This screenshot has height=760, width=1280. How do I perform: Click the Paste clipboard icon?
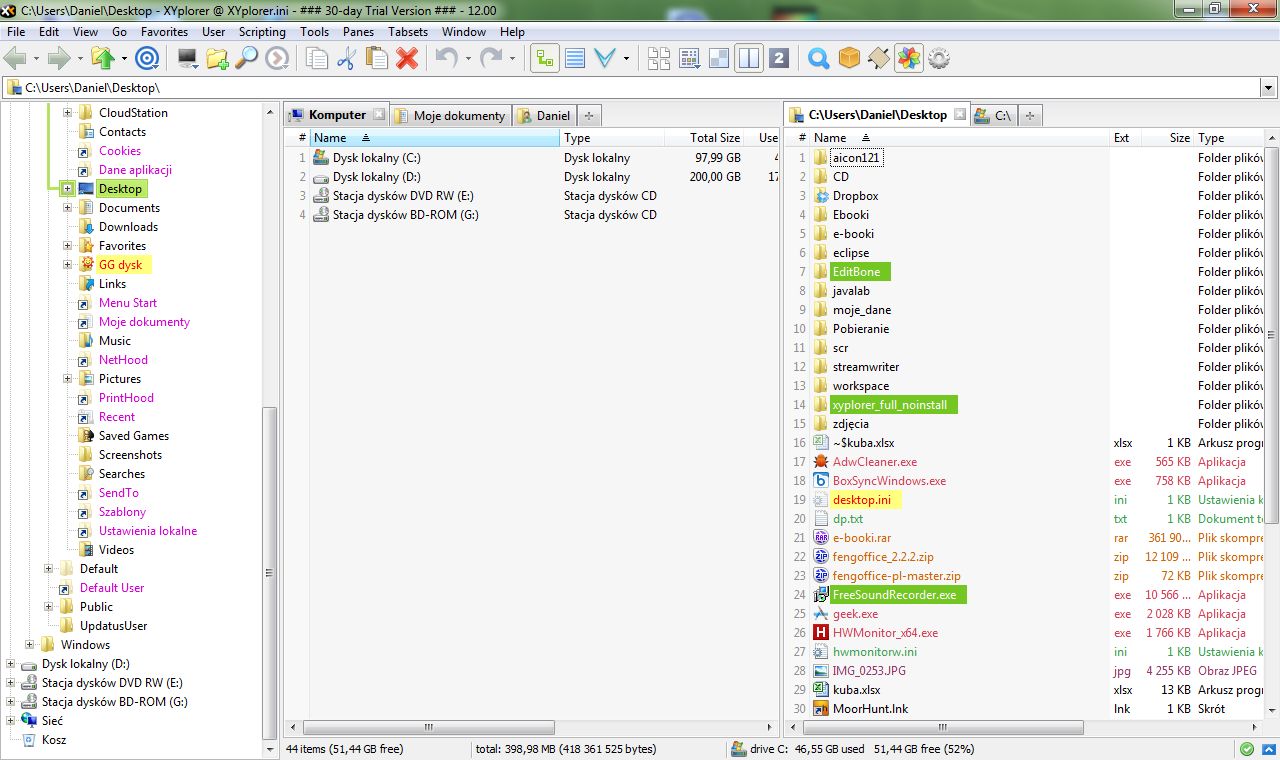[x=376, y=58]
